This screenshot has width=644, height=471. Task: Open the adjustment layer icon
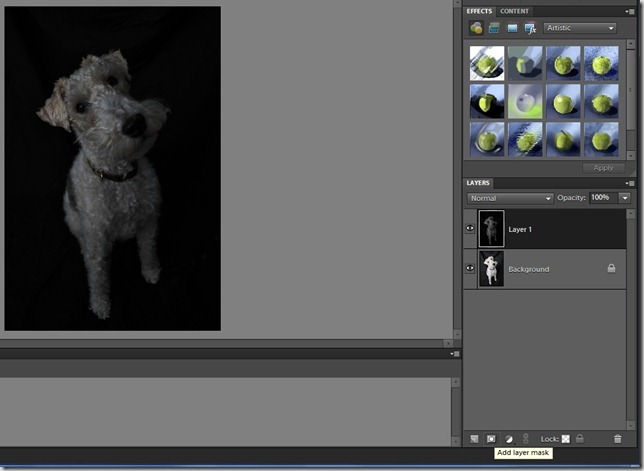pyautogui.click(x=509, y=439)
